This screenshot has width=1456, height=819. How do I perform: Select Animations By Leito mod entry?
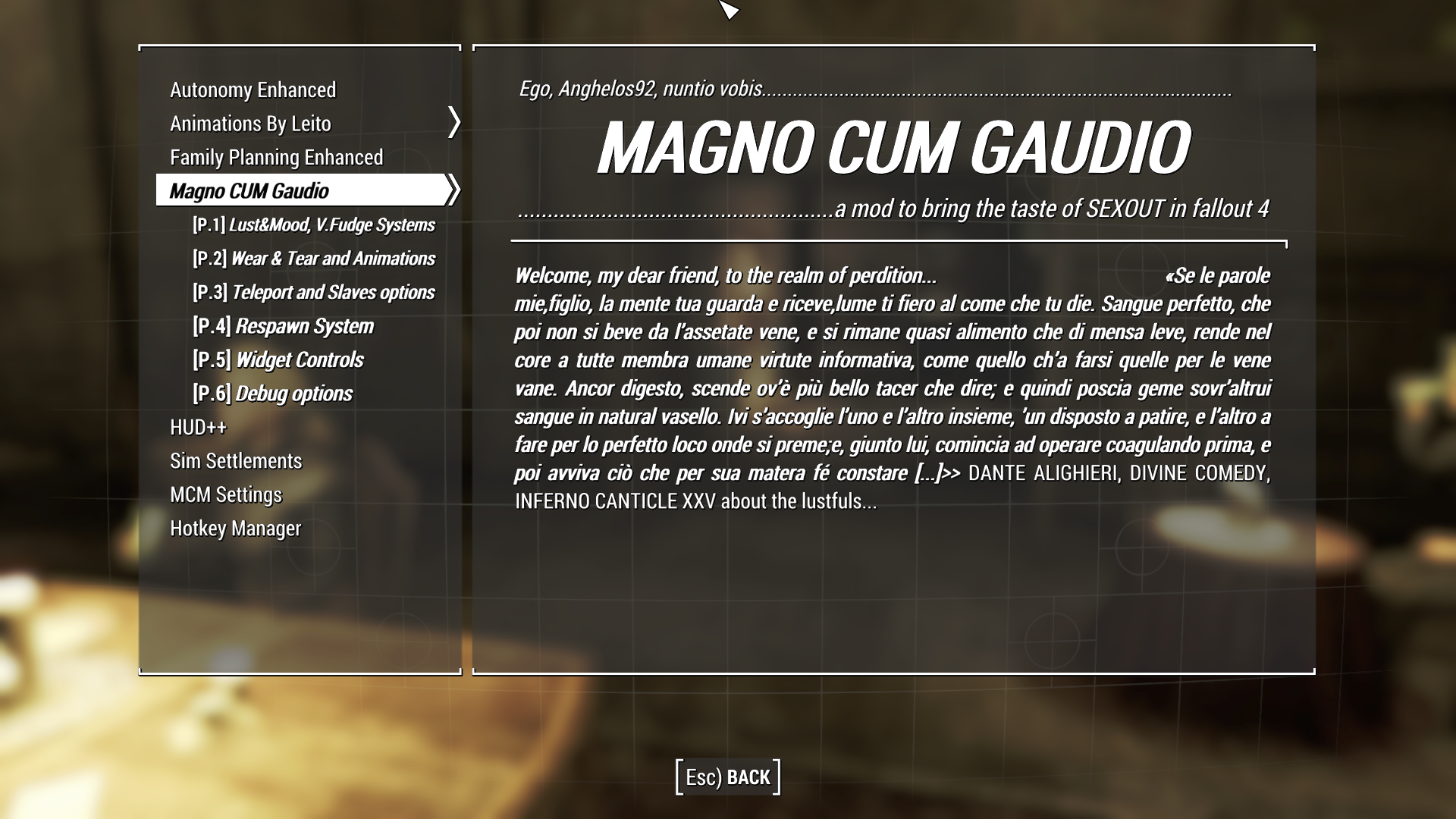click(x=250, y=122)
